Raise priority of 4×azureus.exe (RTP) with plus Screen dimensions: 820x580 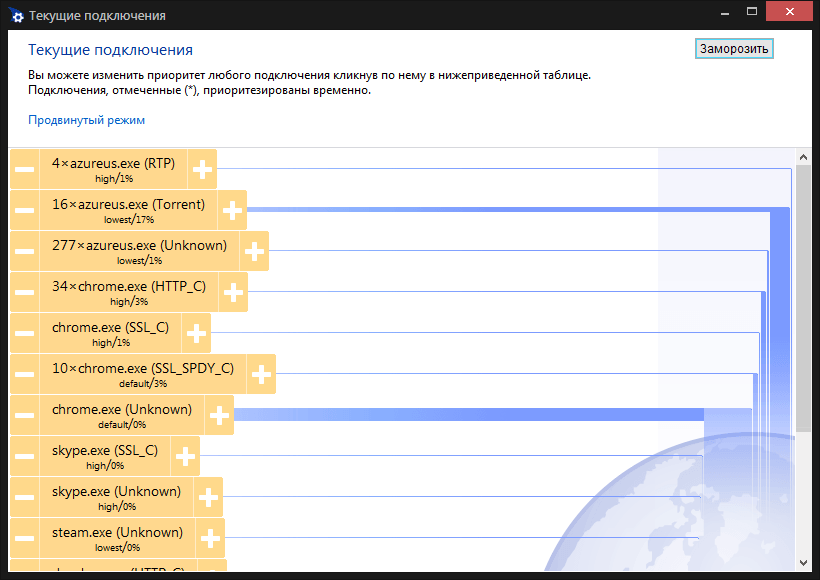click(x=202, y=169)
